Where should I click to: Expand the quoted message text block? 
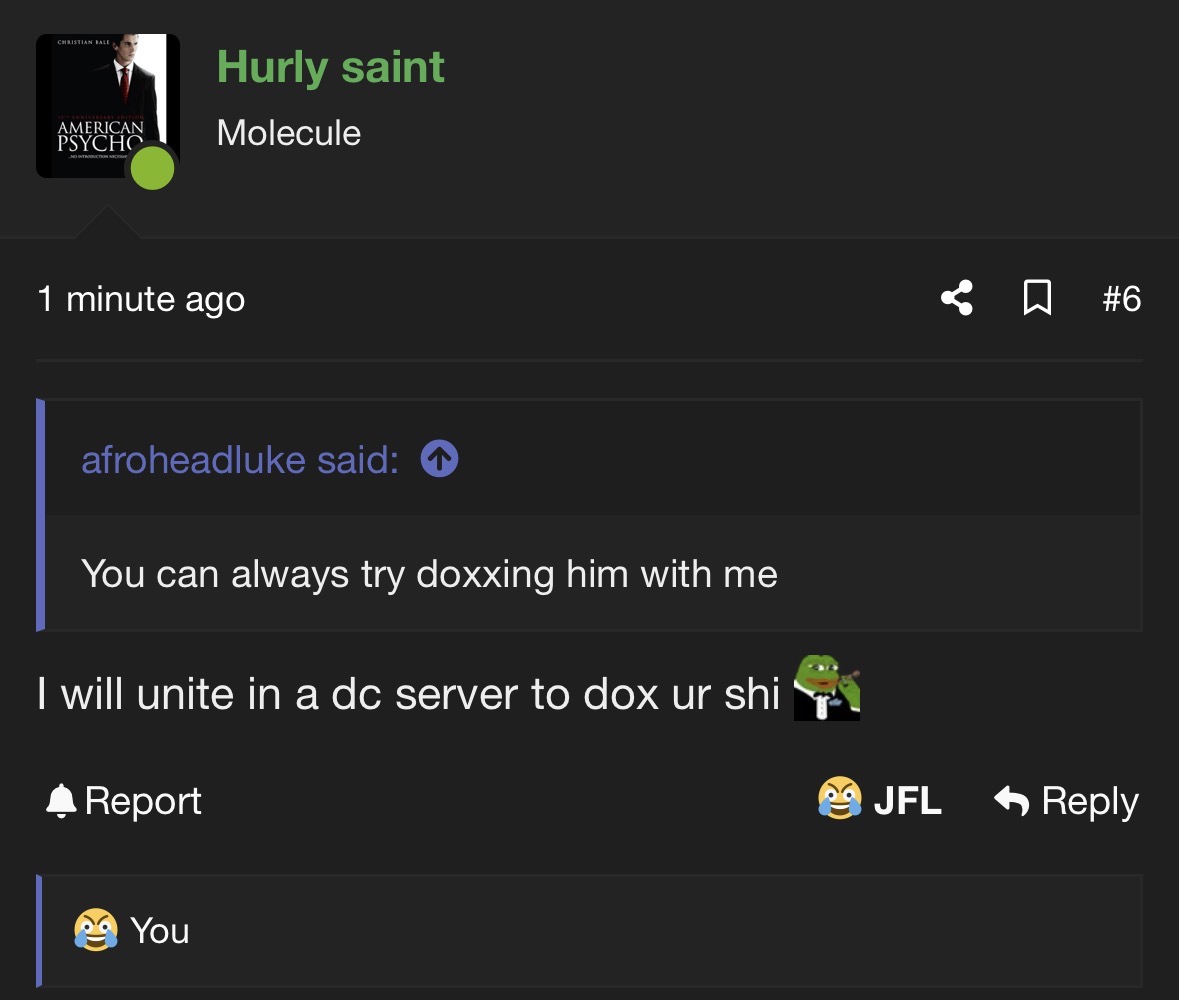click(x=590, y=573)
